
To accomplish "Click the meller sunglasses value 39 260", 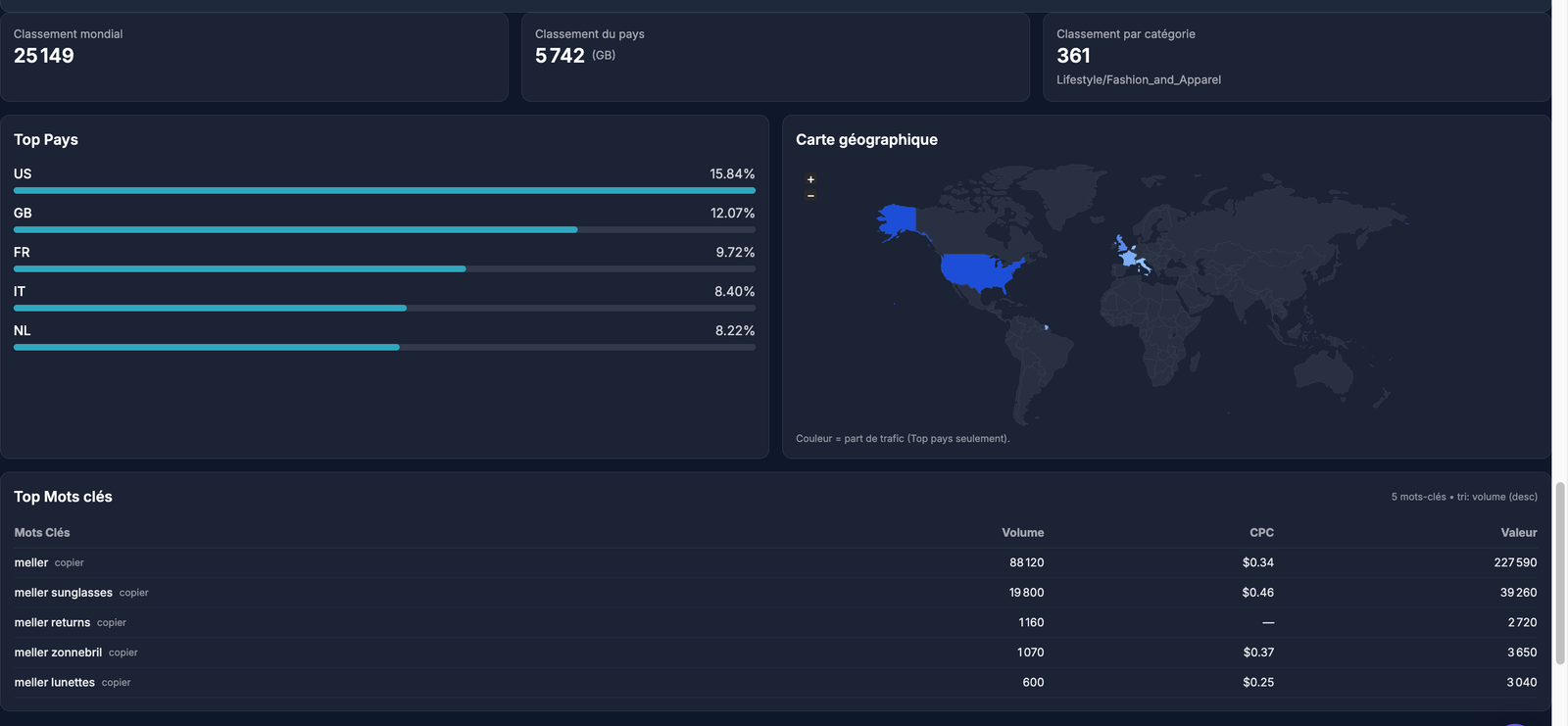I will (x=1518, y=593).
